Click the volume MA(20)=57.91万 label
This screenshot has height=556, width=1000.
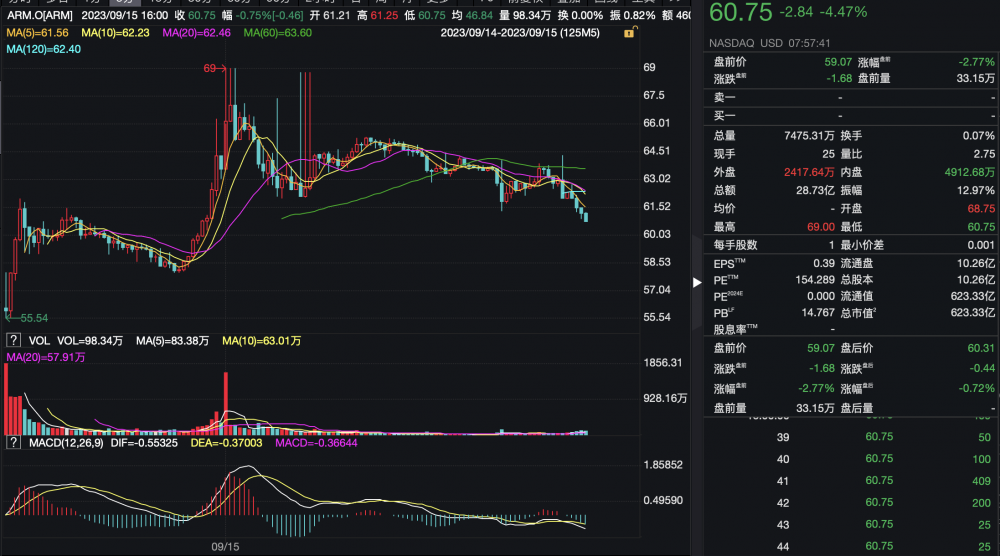point(46,357)
